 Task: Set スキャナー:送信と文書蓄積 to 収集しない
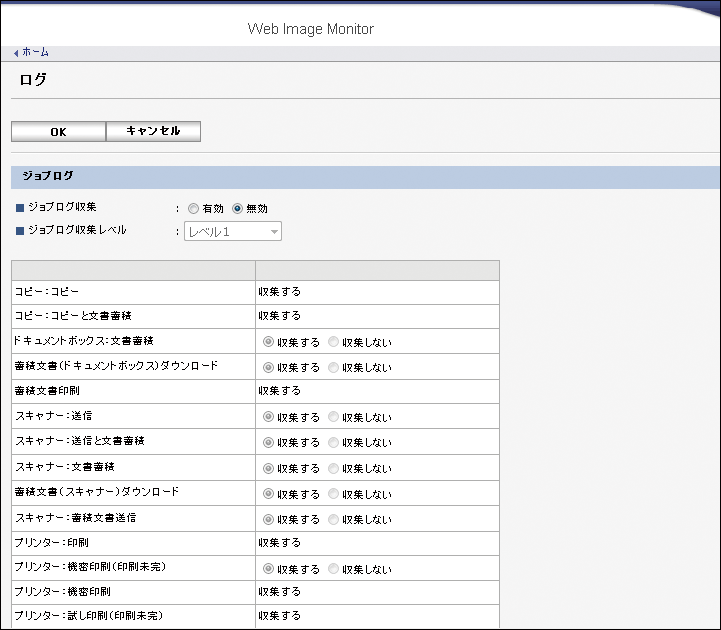pyautogui.click(x=334, y=443)
